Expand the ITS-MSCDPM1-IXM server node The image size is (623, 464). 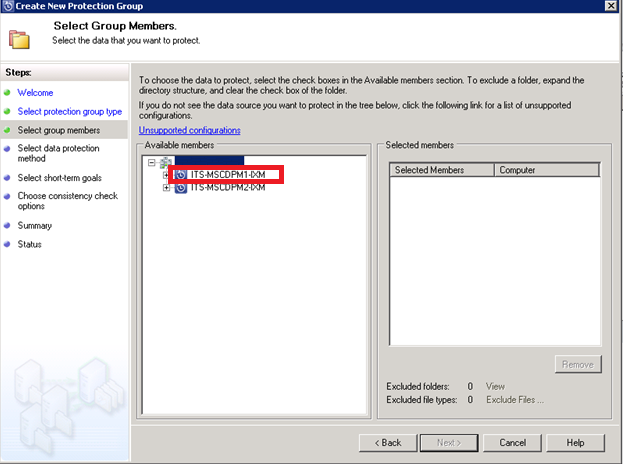(x=166, y=175)
